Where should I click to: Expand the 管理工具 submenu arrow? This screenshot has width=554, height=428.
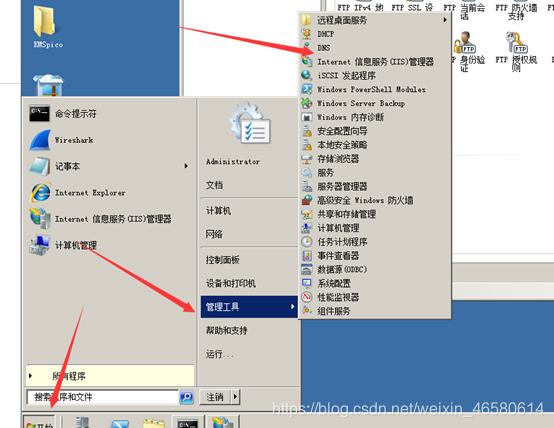coord(292,306)
